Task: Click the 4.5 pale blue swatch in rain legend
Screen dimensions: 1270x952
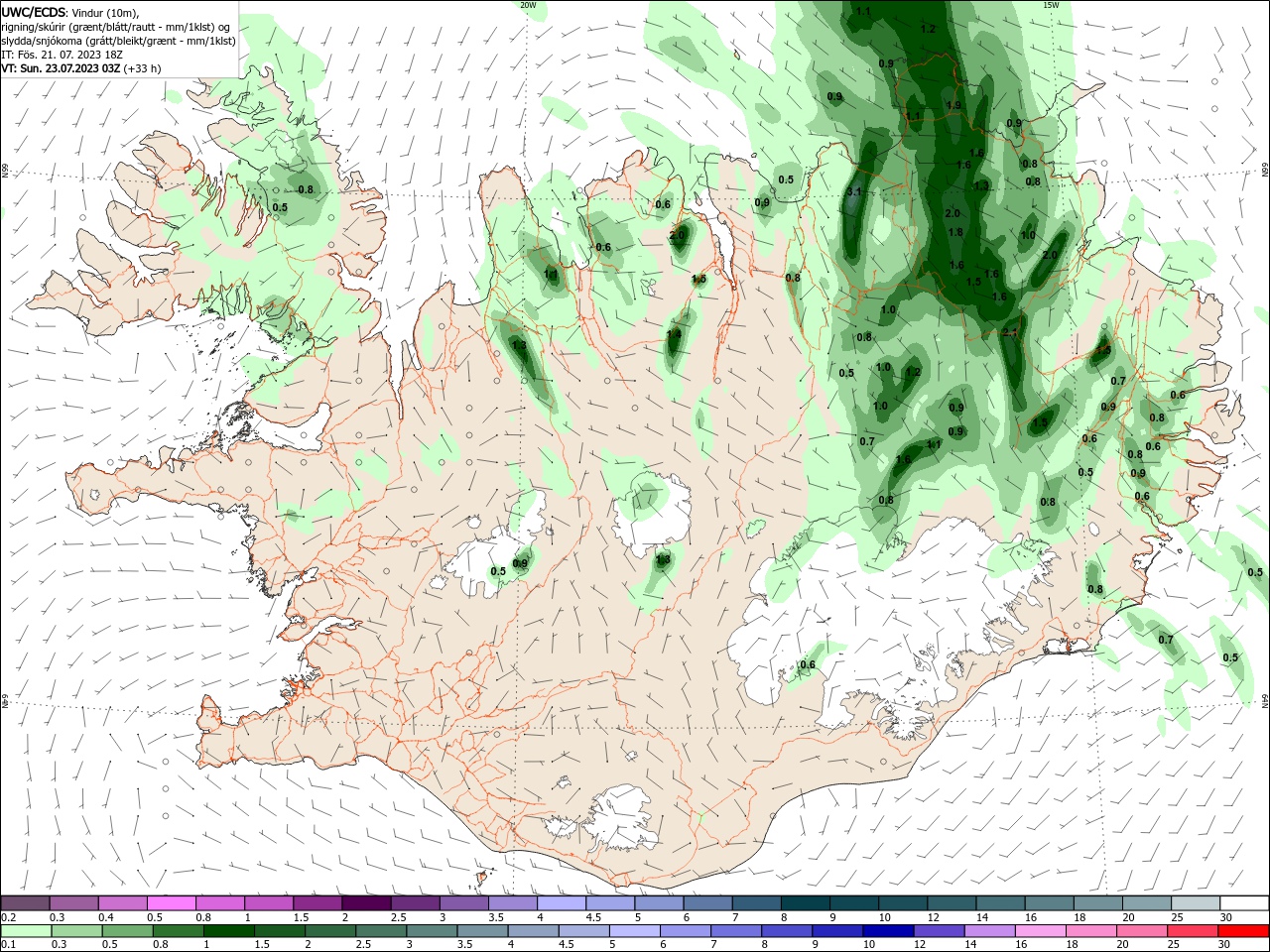Action: [582, 931]
